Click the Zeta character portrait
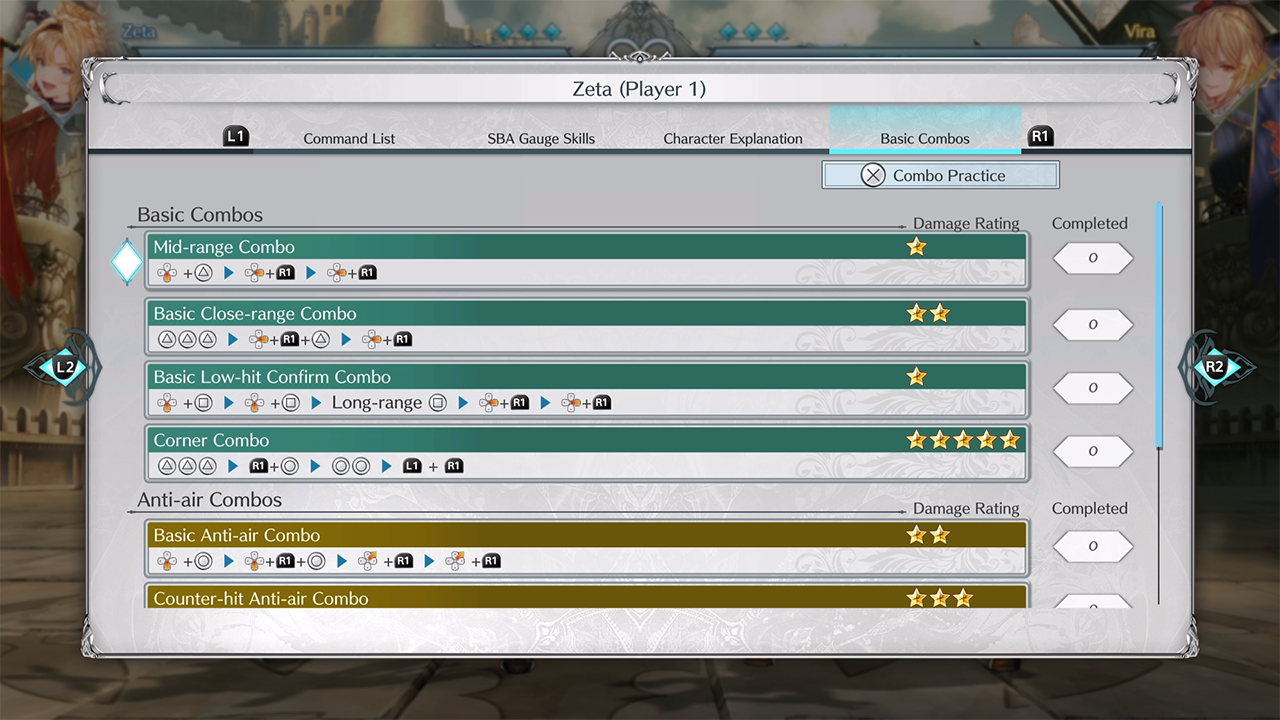Screen dimensions: 1280x720 pos(50,60)
